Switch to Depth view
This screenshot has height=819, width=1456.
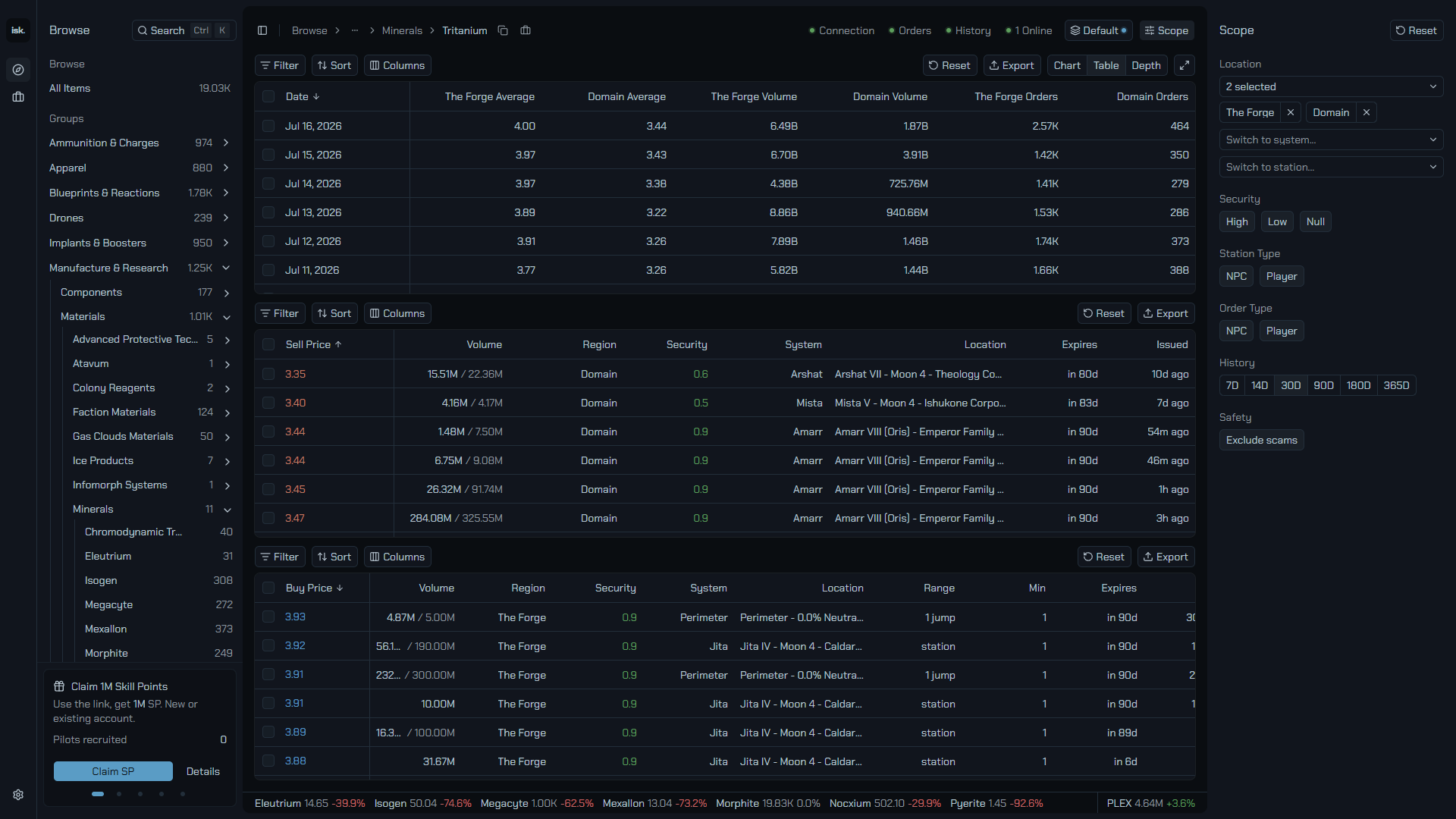click(1146, 65)
